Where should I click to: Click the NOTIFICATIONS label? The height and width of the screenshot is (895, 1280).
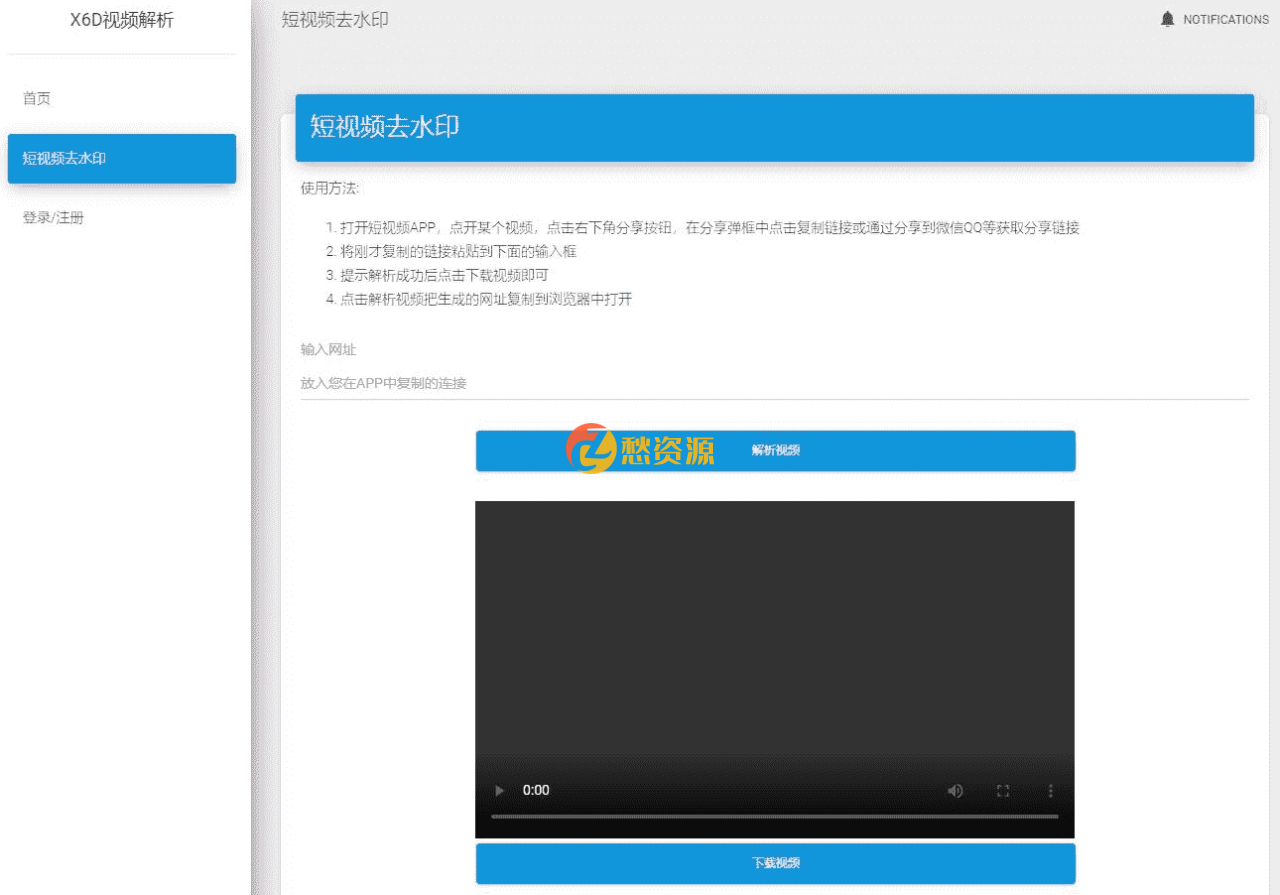click(1225, 19)
